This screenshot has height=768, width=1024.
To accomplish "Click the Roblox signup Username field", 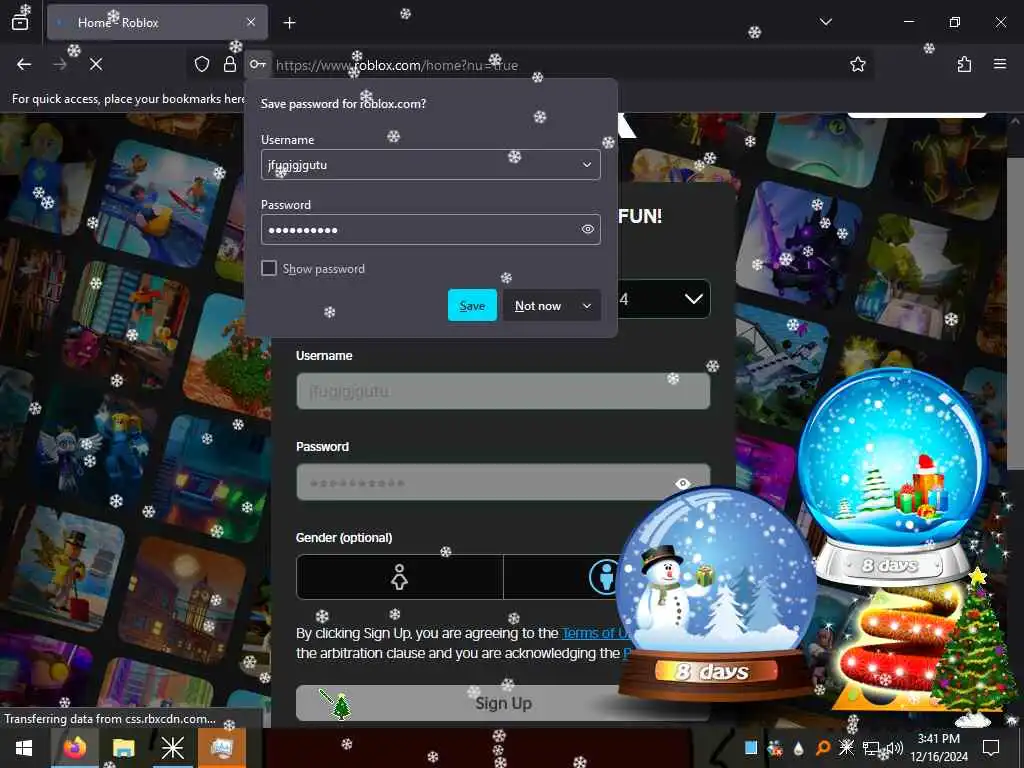I will pyautogui.click(x=503, y=391).
